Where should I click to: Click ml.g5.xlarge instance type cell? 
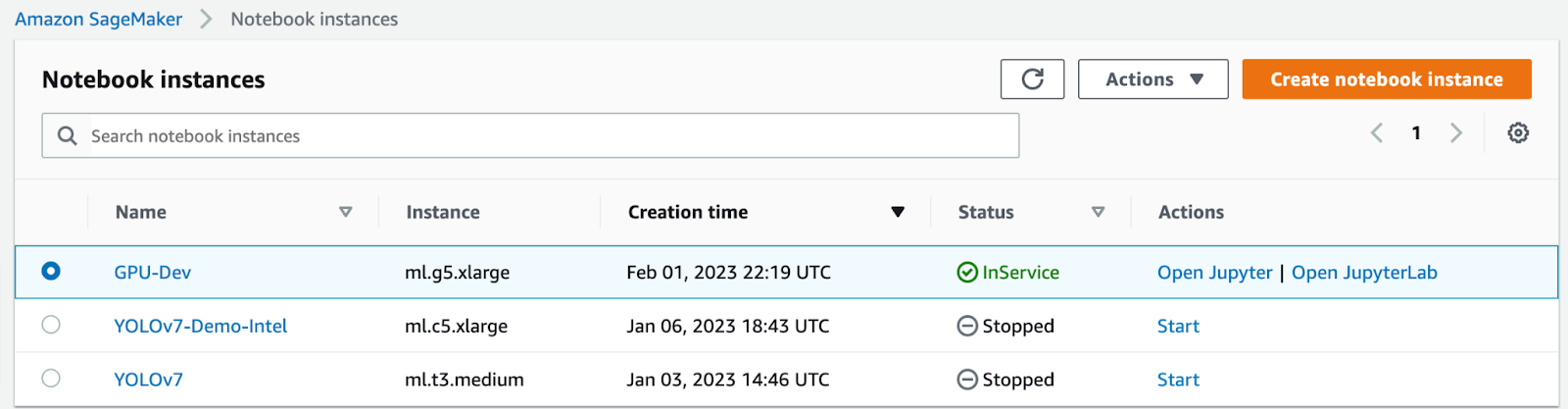(x=457, y=273)
